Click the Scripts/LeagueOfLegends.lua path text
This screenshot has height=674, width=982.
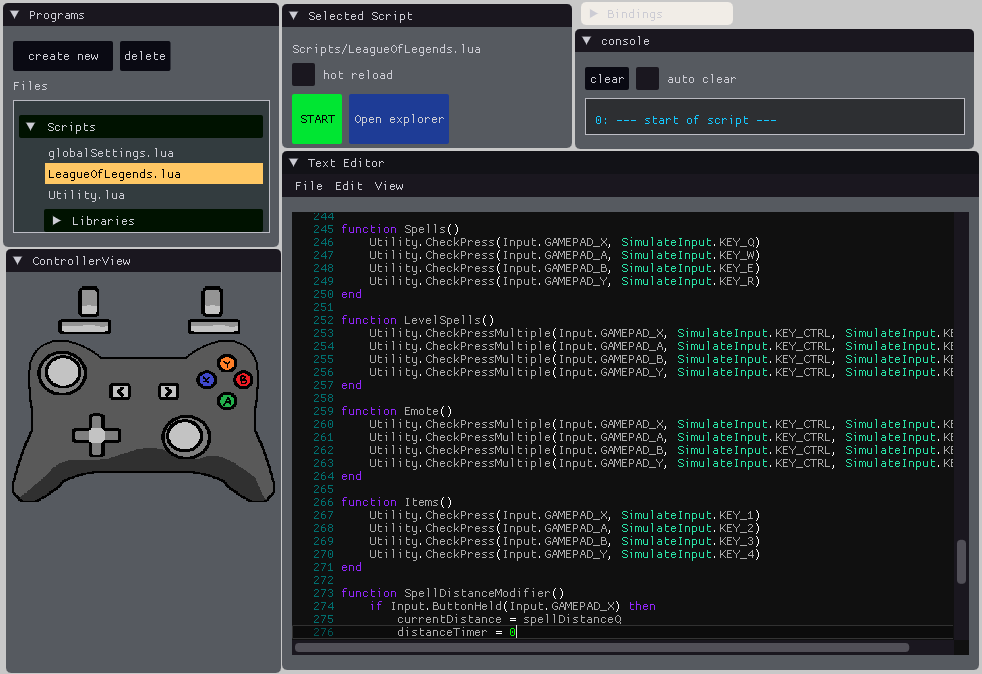click(386, 49)
